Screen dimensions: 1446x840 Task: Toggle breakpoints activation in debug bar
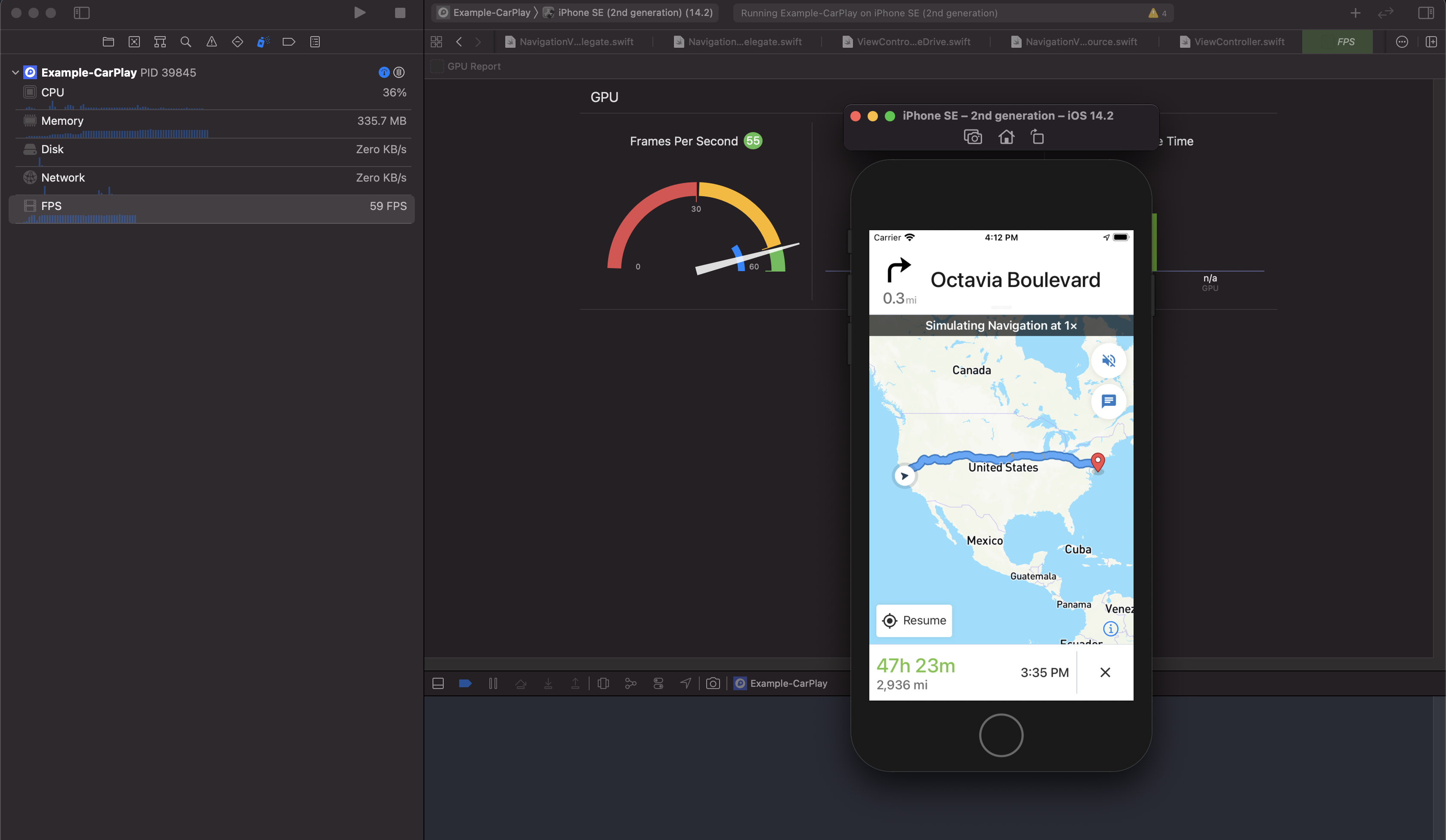click(465, 683)
